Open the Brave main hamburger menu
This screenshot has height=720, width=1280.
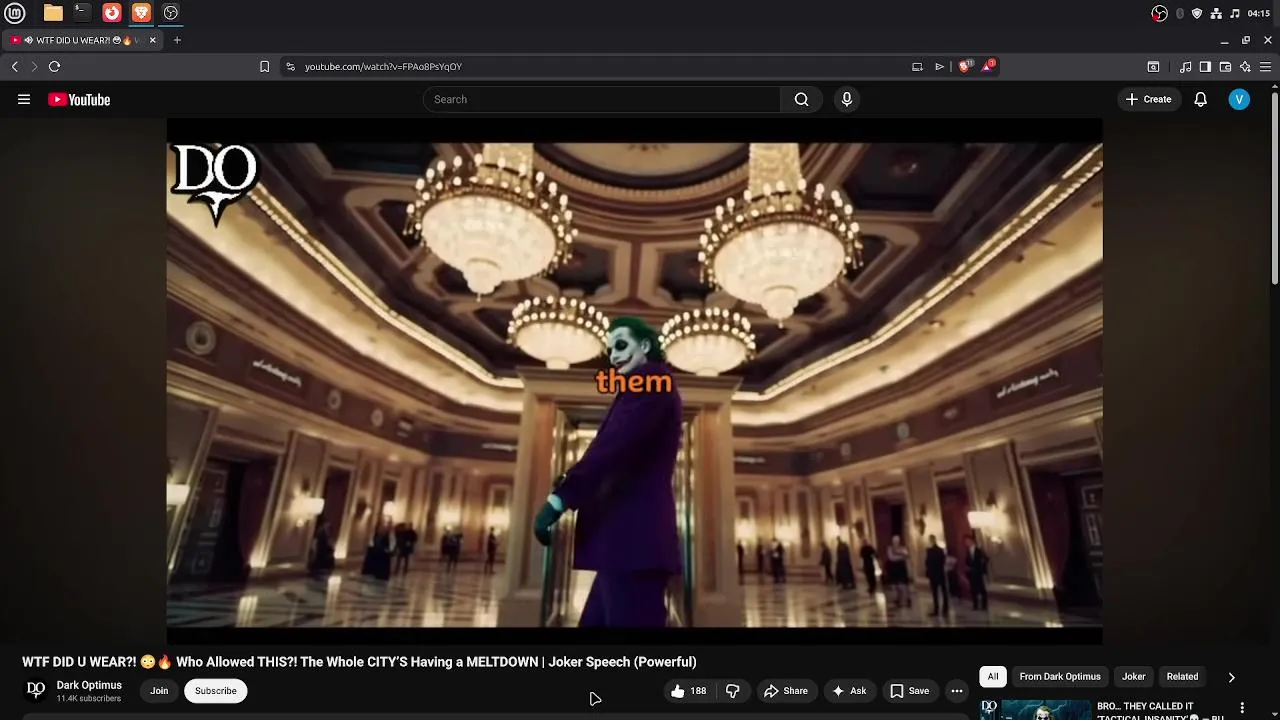point(1265,66)
